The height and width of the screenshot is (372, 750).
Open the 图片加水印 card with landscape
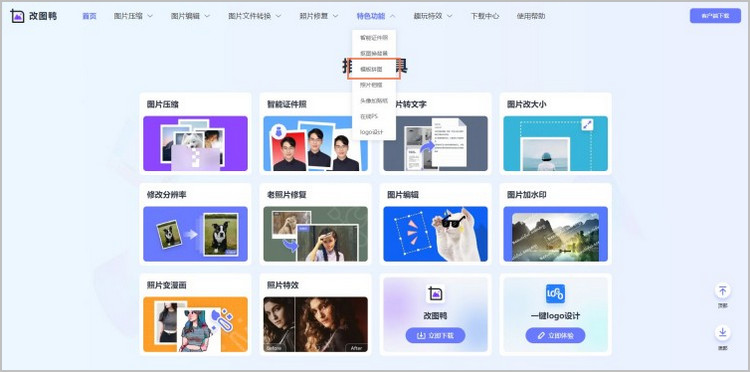(555, 234)
